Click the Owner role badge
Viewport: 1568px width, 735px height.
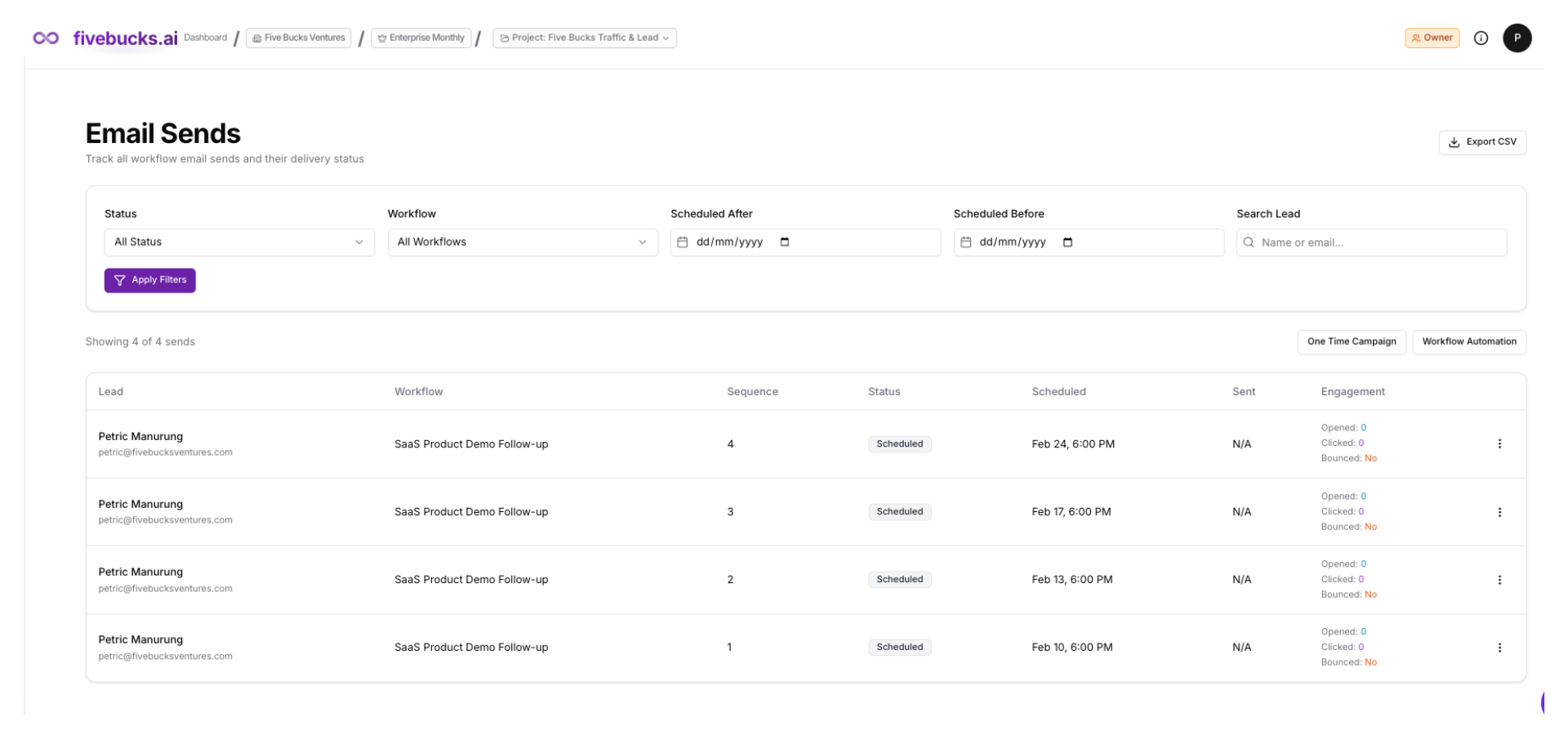click(x=1432, y=38)
